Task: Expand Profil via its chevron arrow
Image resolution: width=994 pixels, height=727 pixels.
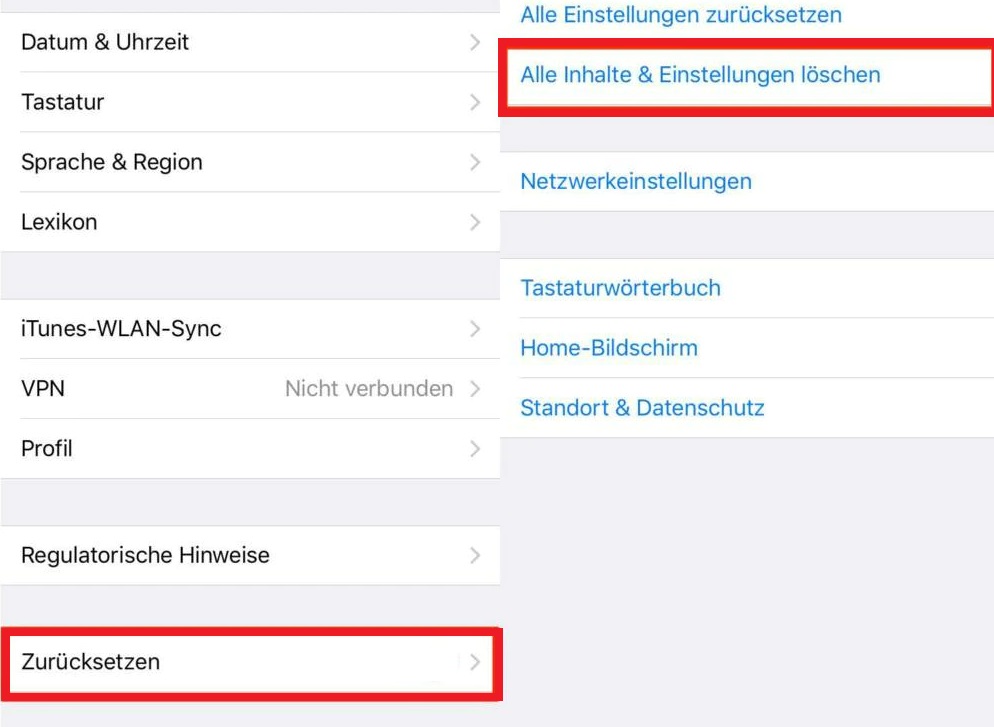Action: click(x=475, y=449)
